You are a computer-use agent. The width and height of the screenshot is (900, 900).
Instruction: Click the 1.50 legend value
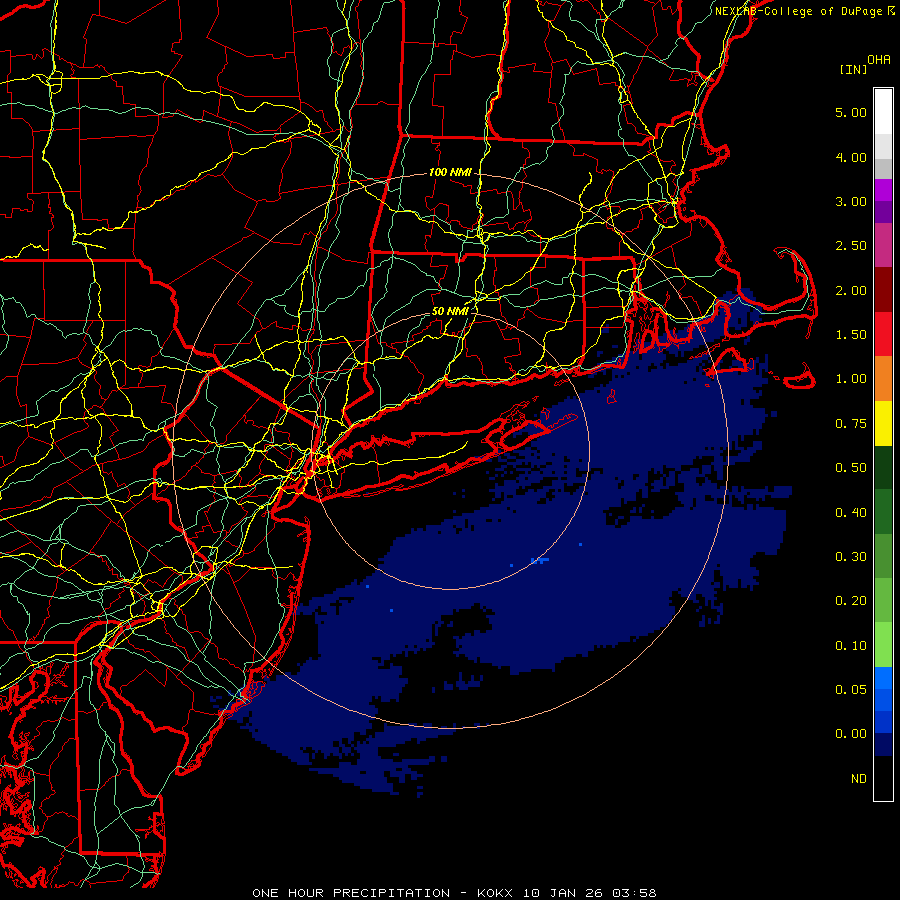tap(851, 335)
